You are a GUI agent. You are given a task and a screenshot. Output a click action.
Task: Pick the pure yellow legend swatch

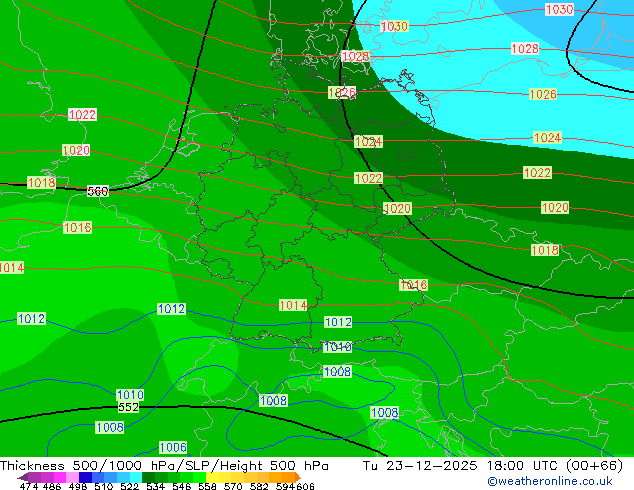(x=213, y=477)
